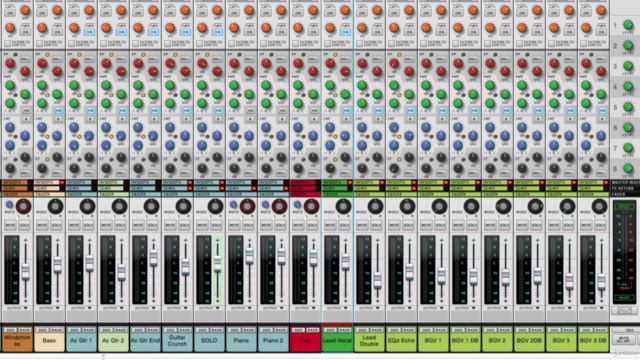This screenshot has width=640, height=360.
Task: Click the Mute All Off button
Action: click(623, 340)
